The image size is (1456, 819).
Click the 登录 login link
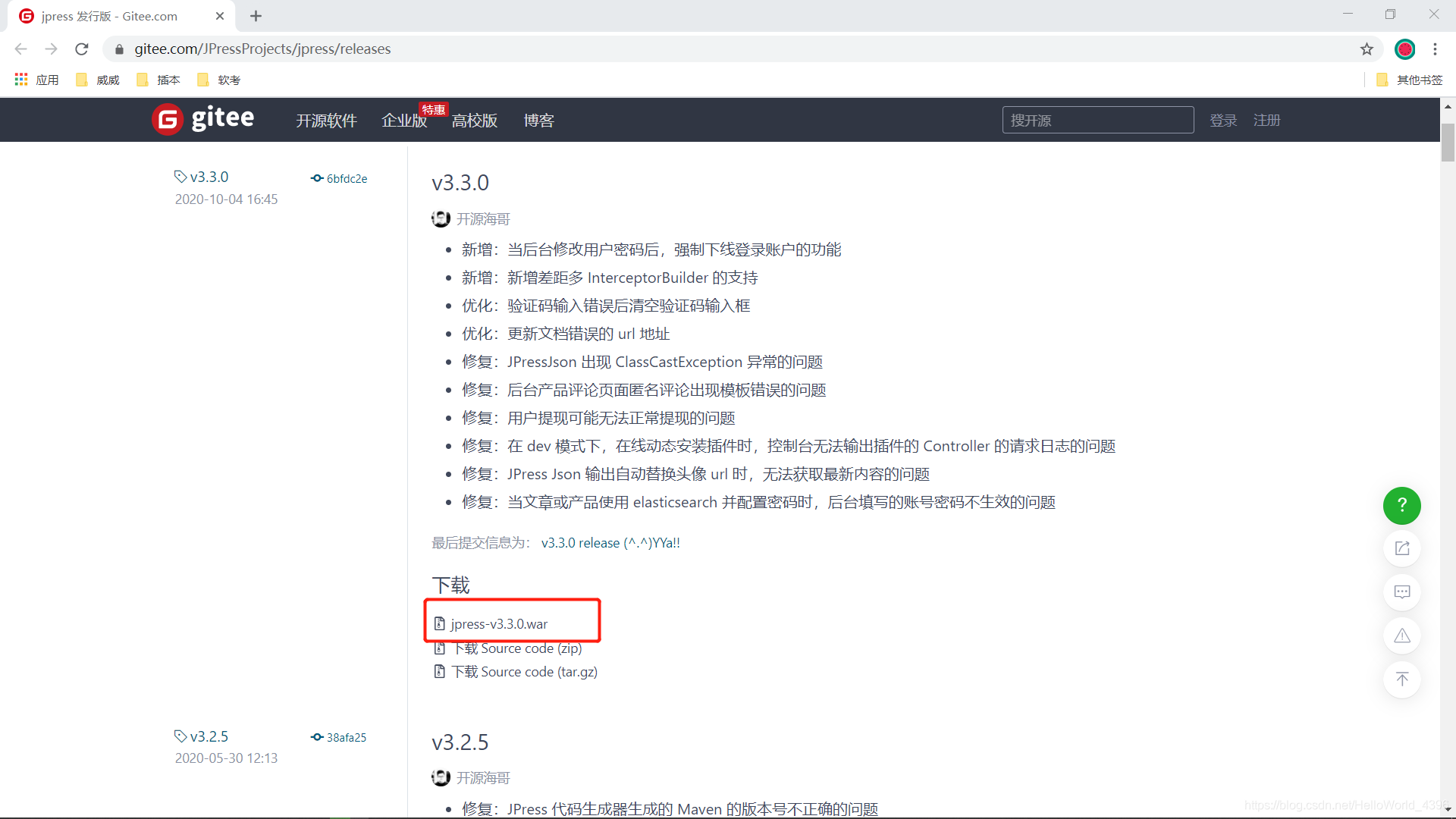[1222, 120]
